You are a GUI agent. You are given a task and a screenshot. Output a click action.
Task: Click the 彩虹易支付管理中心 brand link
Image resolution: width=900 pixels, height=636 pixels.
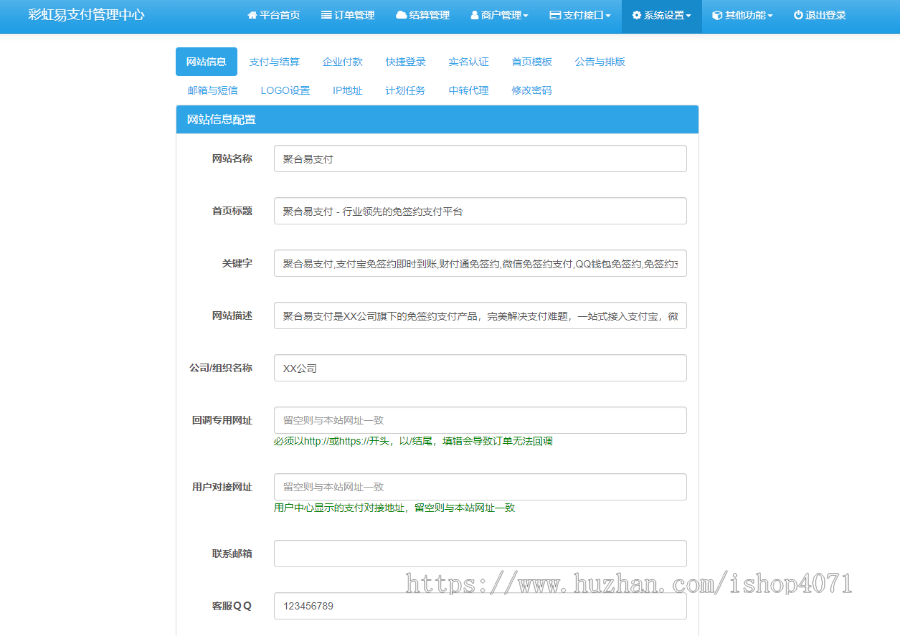(86, 16)
